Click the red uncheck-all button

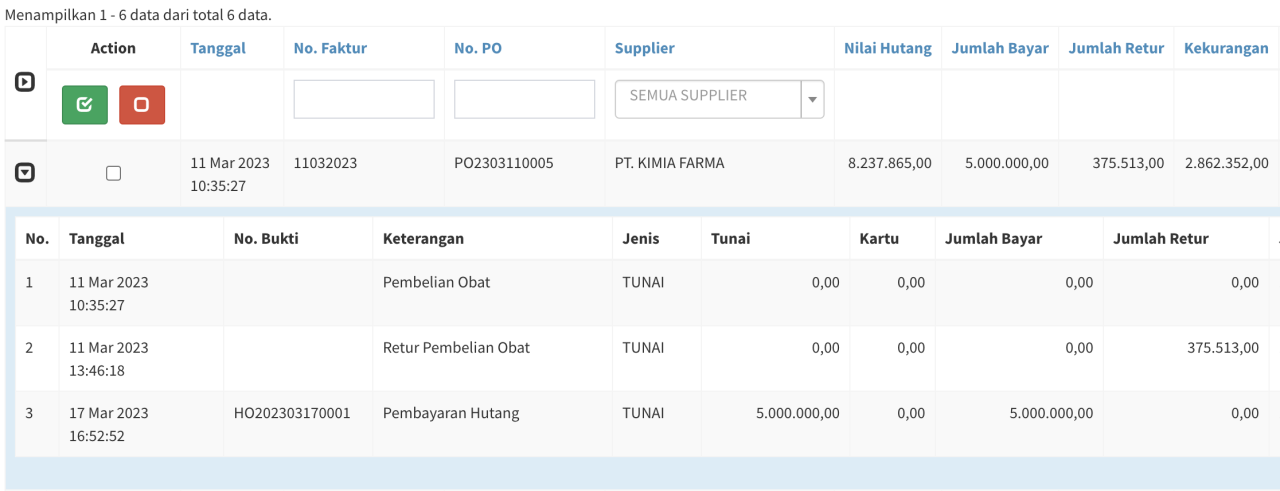(x=142, y=105)
